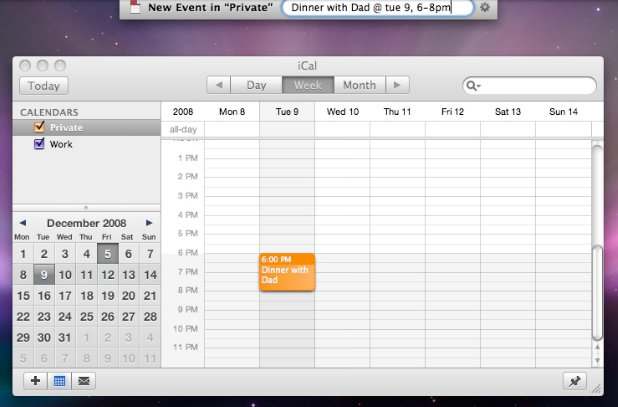Image resolution: width=618 pixels, height=407 pixels.
Task: Click the CALENDARS sidebar heading
Action: pos(49,112)
